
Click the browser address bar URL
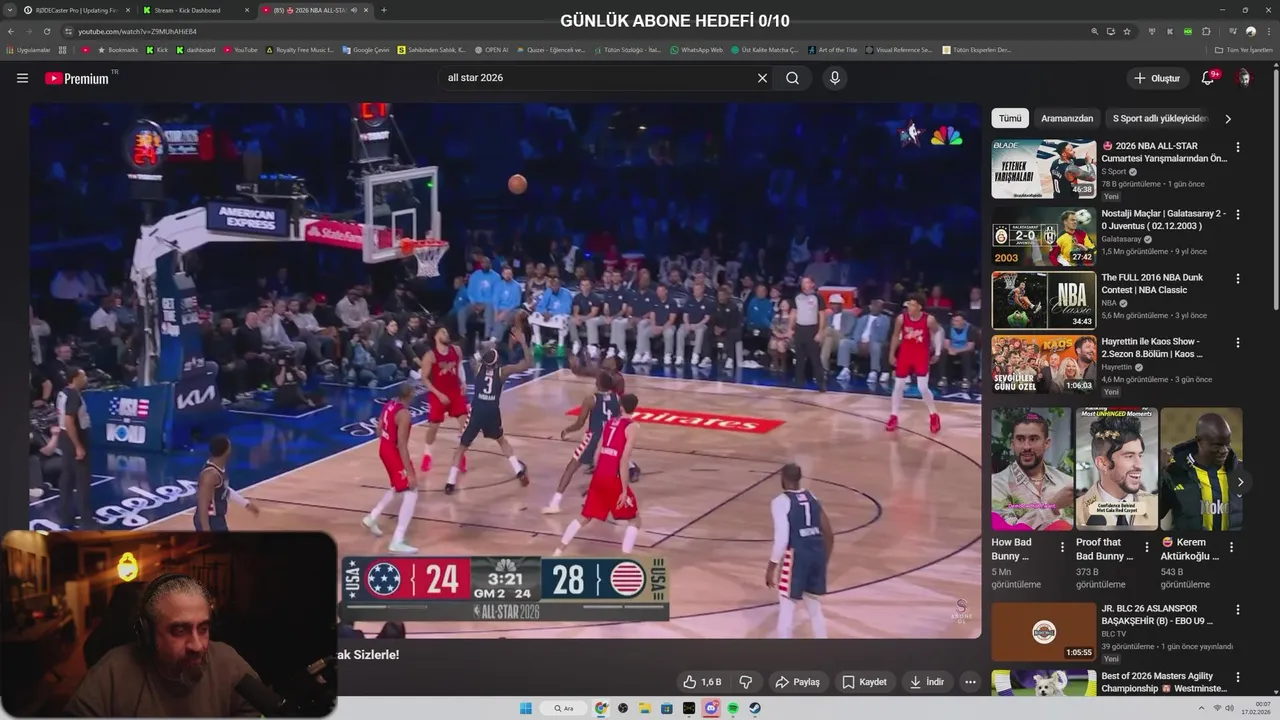(x=137, y=31)
